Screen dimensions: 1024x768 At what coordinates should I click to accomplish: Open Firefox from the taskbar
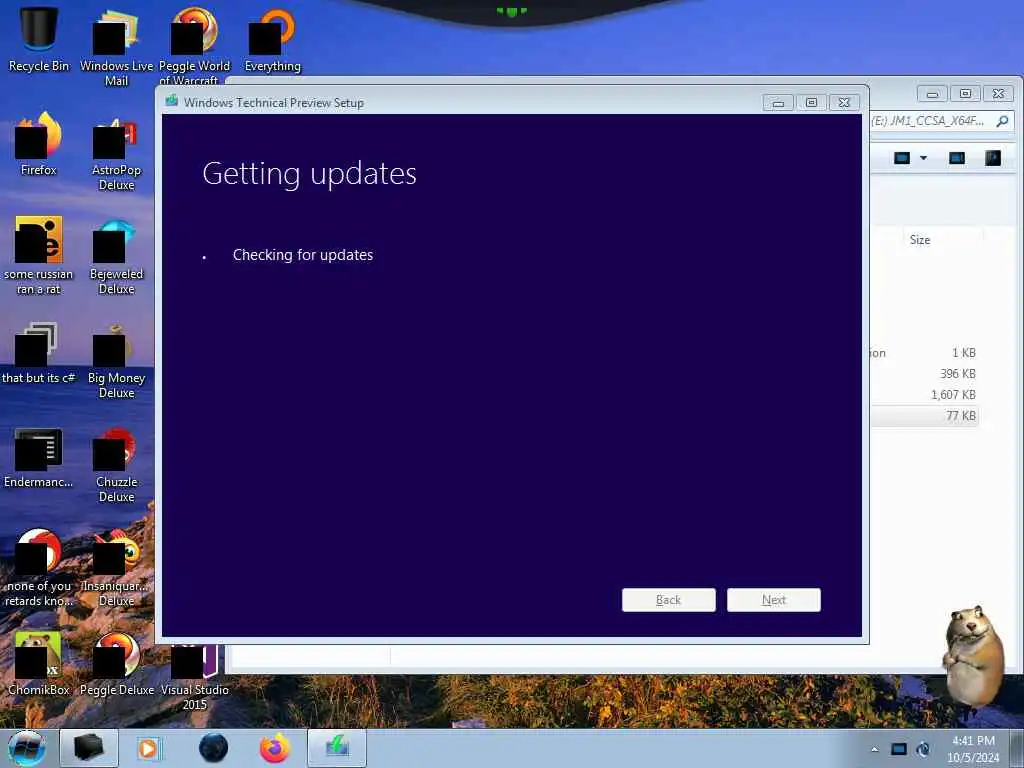275,748
